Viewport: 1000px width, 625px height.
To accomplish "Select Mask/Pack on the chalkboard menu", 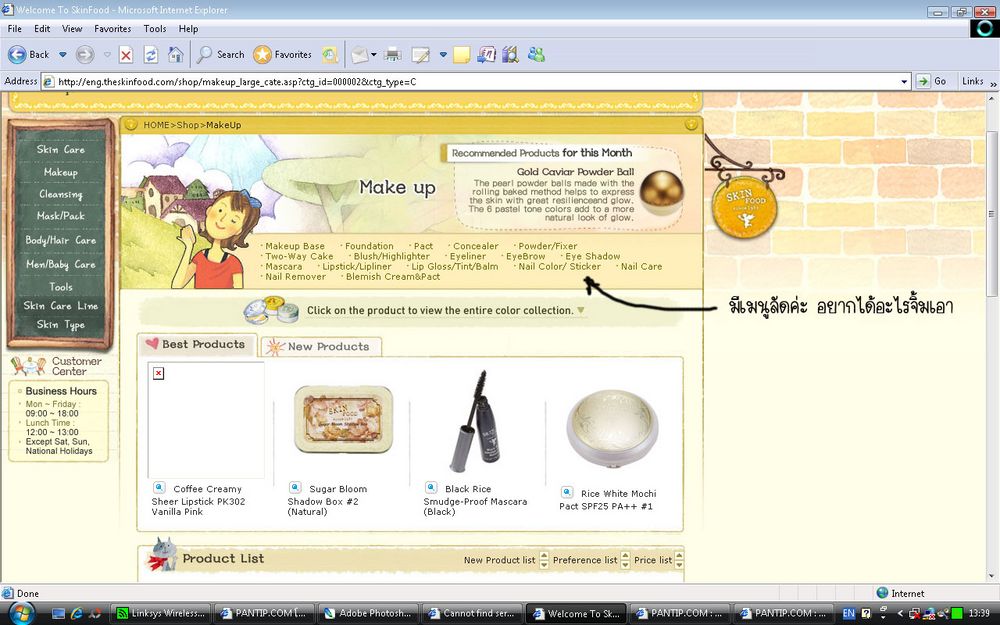I will coord(61,216).
